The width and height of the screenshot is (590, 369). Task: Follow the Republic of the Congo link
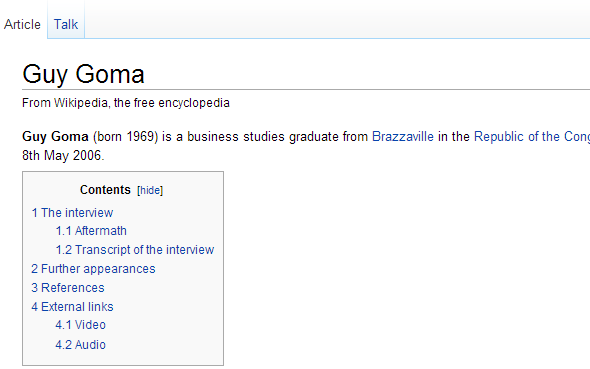(532, 137)
